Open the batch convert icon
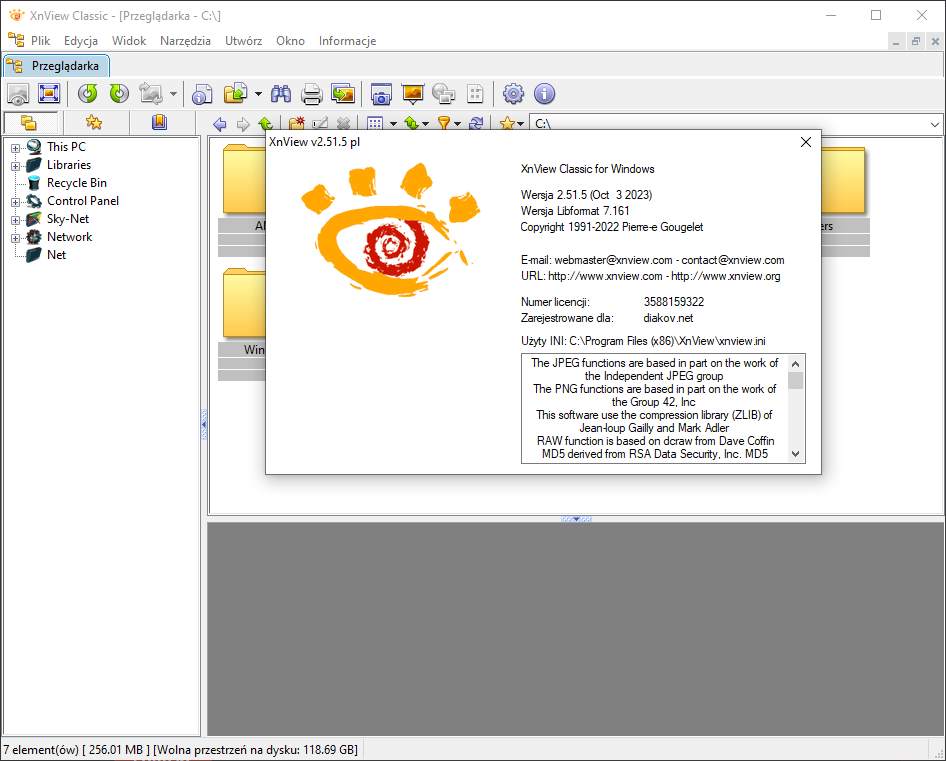 click(151, 94)
